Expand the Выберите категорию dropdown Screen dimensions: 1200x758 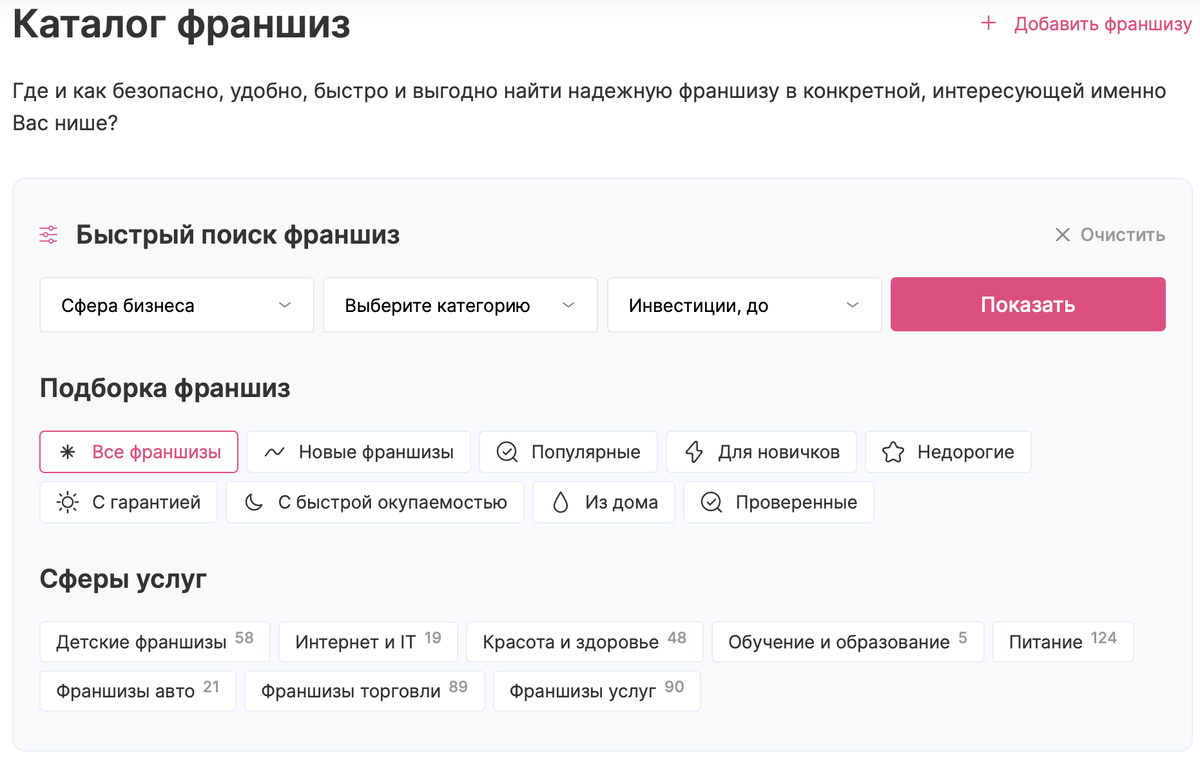click(x=459, y=304)
